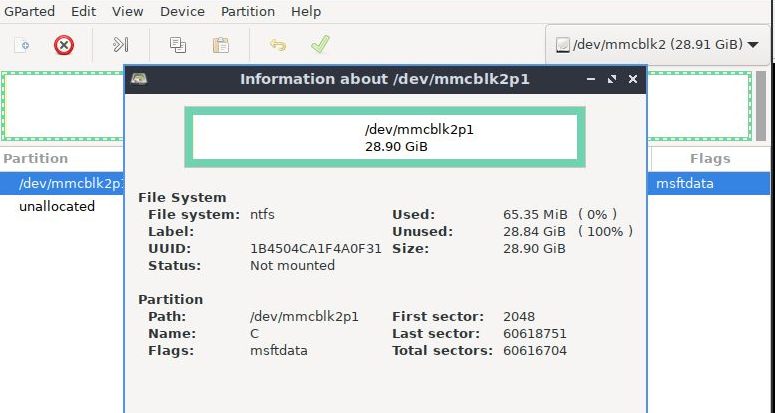
Task: Click the Copy partition icon
Action: point(178,45)
